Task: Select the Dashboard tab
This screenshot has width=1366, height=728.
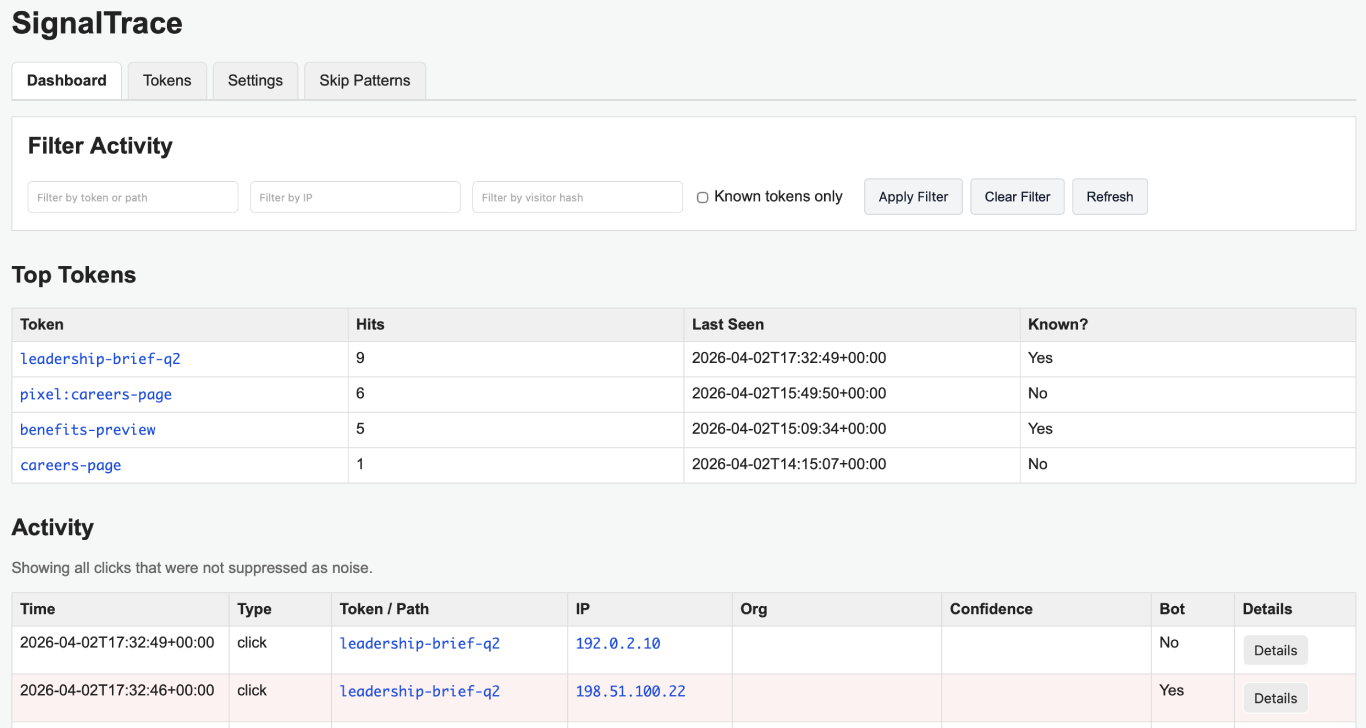Action: pyautogui.click(x=66, y=80)
